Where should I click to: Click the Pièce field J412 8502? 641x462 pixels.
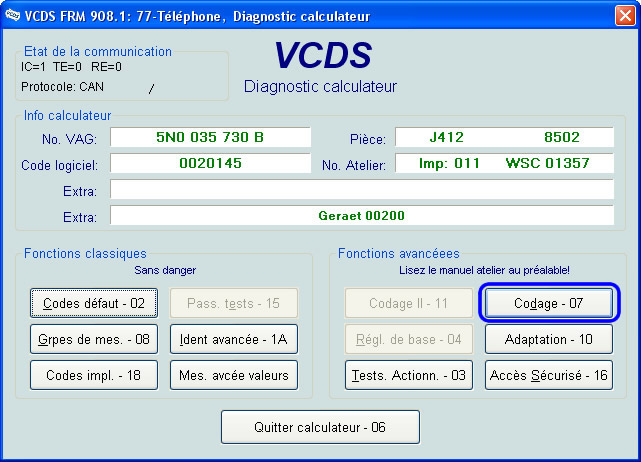tap(504, 137)
